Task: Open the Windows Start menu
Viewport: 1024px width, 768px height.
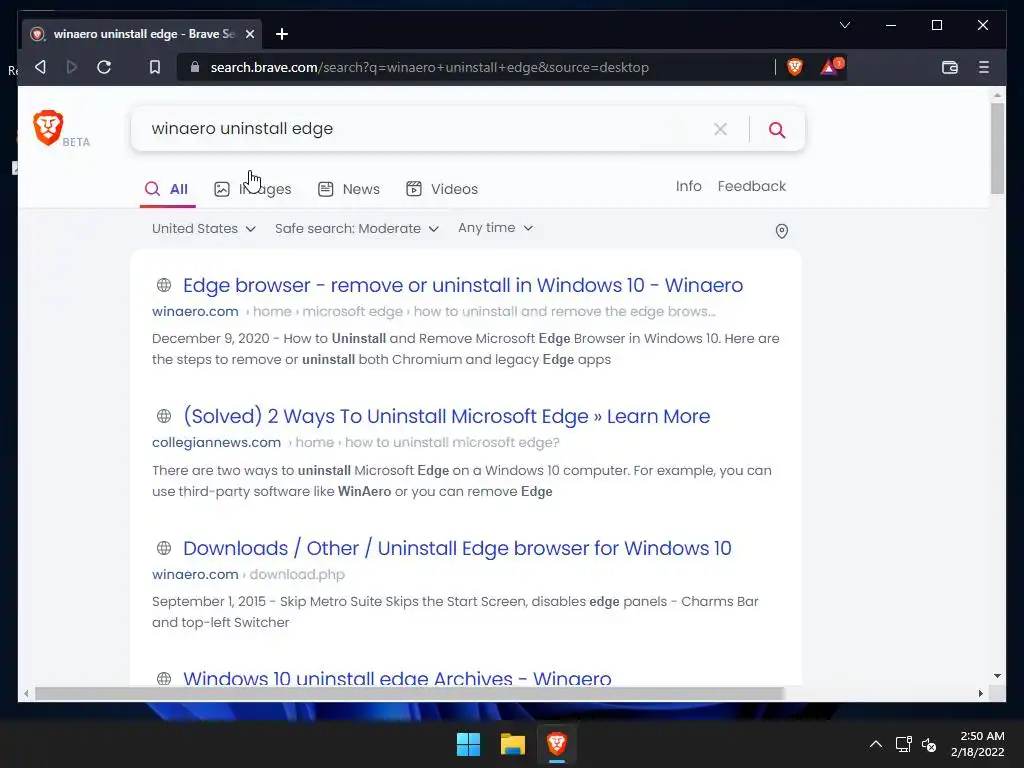Action: click(468, 744)
